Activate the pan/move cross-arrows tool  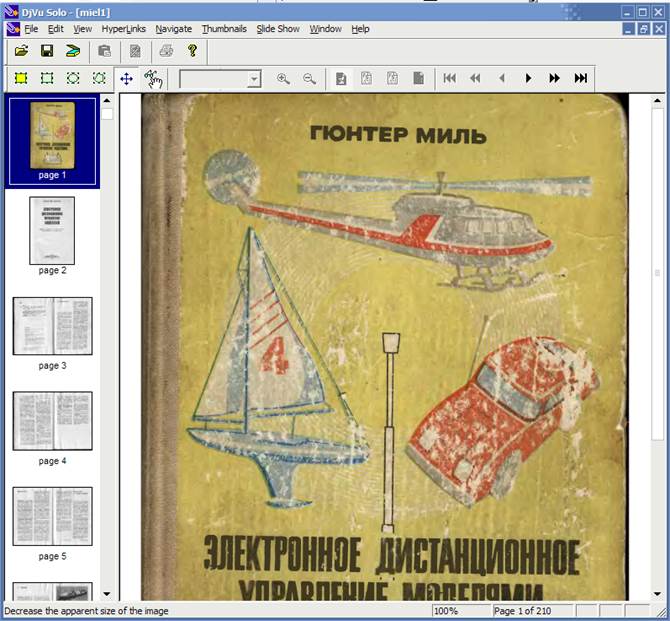(x=126, y=79)
